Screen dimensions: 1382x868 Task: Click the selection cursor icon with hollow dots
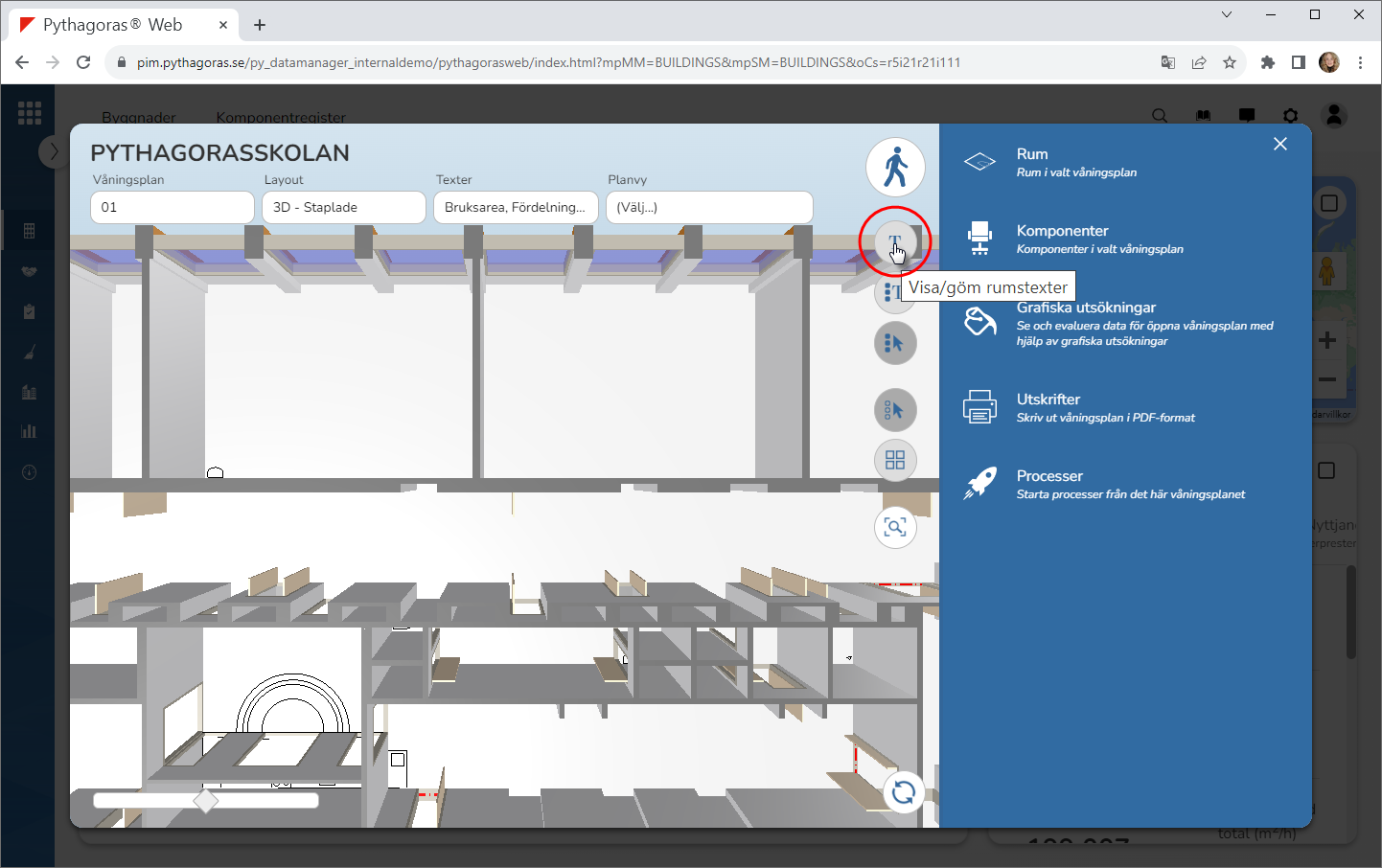coord(895,410)
